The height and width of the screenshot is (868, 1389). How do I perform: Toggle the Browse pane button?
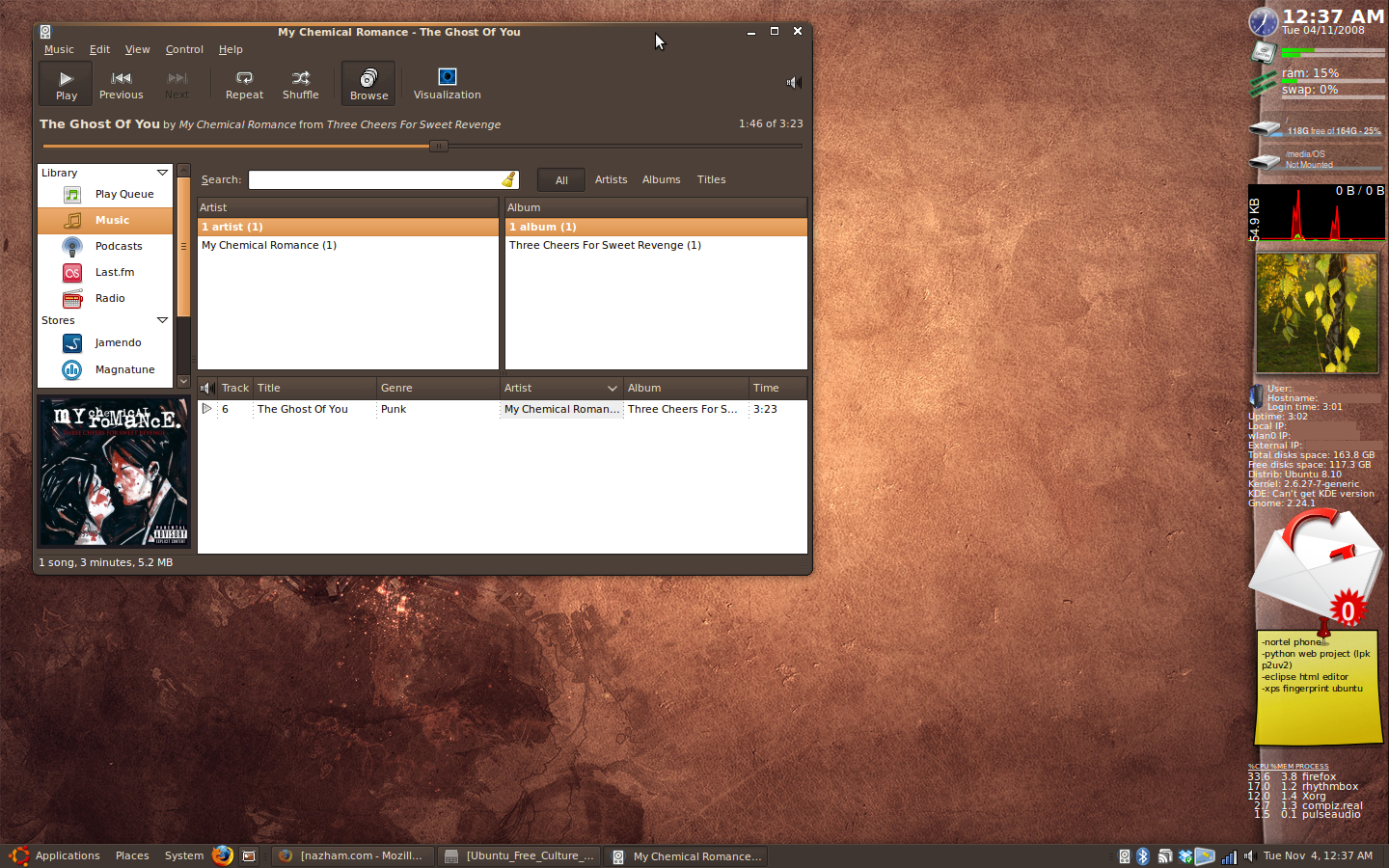pyautogui.click(x=368, y=84)
